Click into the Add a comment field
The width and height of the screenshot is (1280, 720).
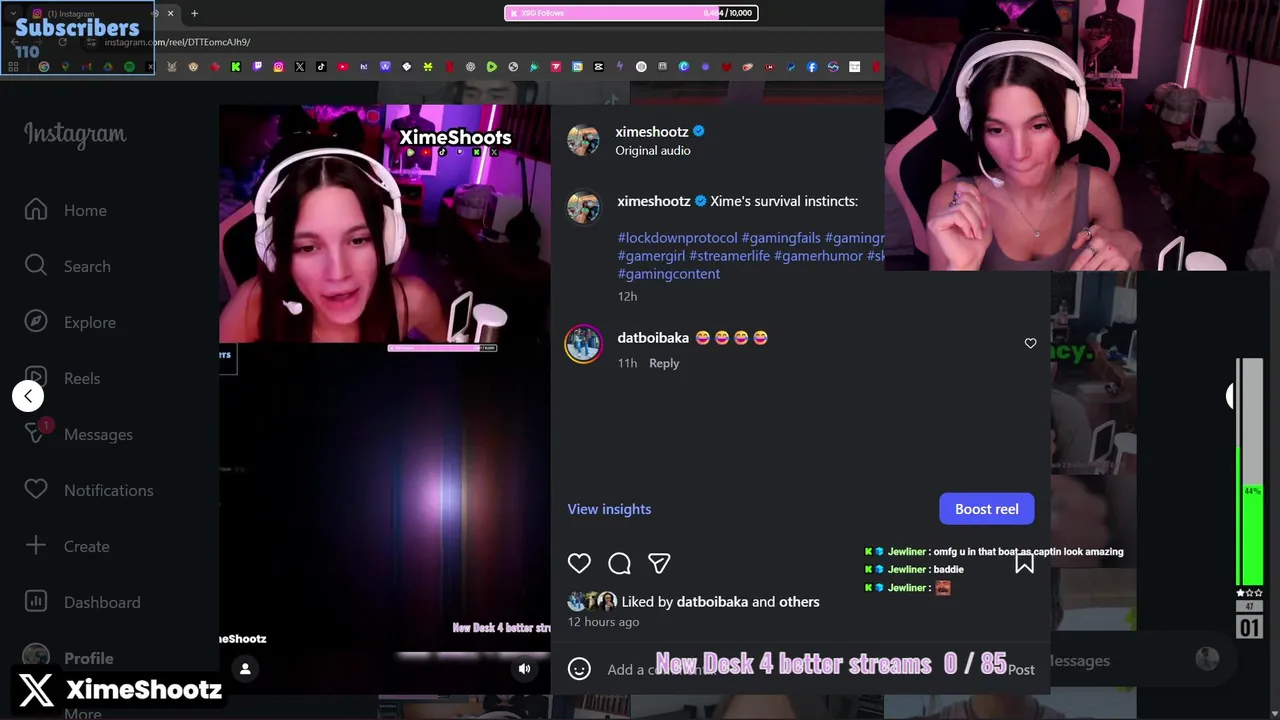pos(800,670)
